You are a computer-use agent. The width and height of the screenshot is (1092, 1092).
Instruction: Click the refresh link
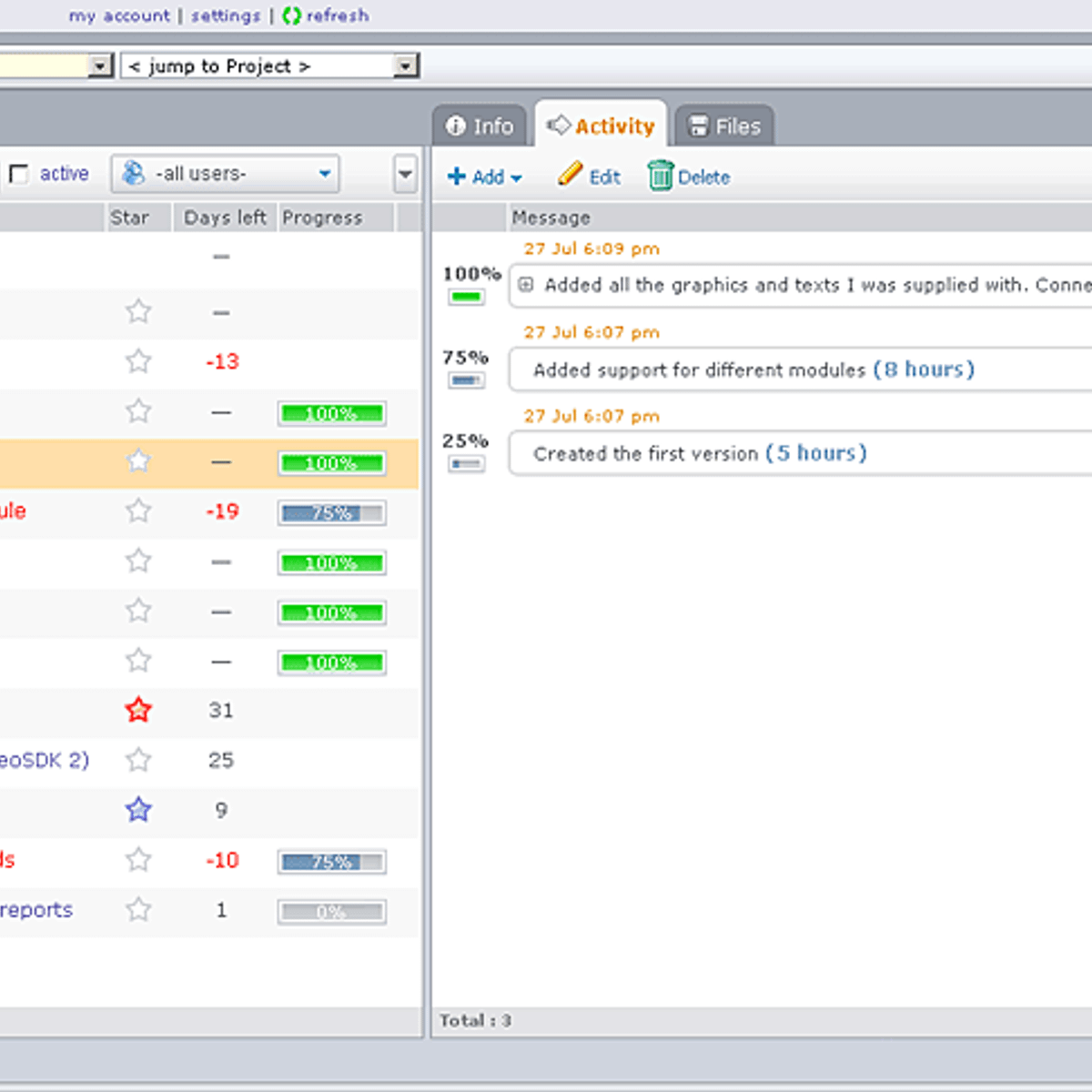click(338, 15)
